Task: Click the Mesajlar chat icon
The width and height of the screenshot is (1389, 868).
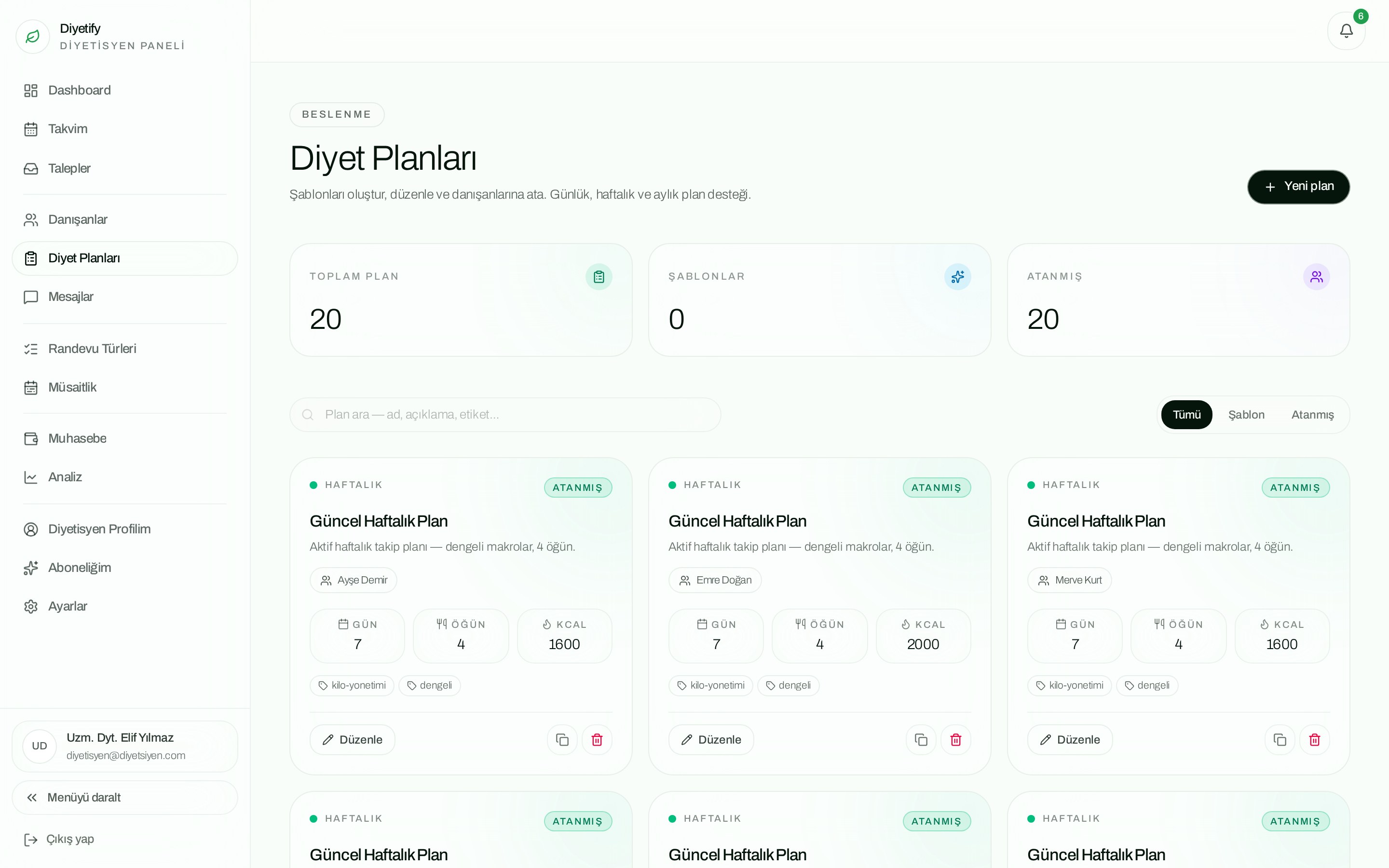Action: [x=31, y=297]
